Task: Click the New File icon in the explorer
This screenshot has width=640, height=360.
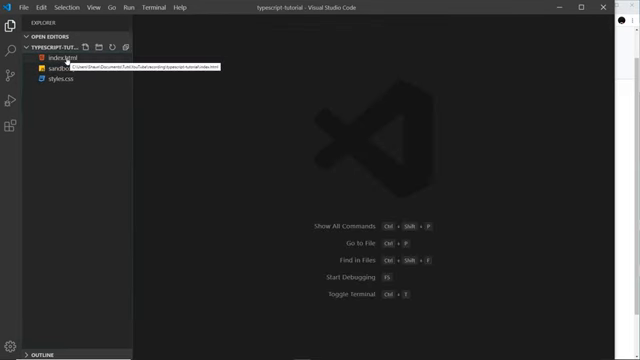Action: 85,47
